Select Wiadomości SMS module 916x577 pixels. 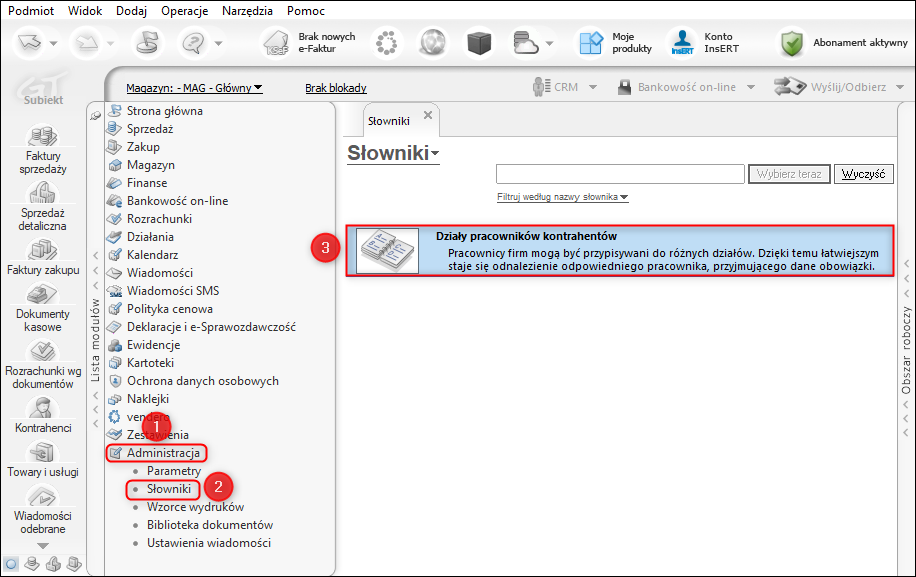(173, 291)
